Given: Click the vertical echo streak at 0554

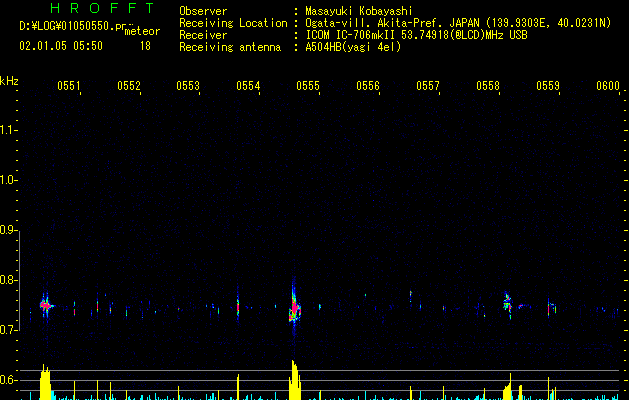Looking at the screenshot, I should [x=238, y=307].
